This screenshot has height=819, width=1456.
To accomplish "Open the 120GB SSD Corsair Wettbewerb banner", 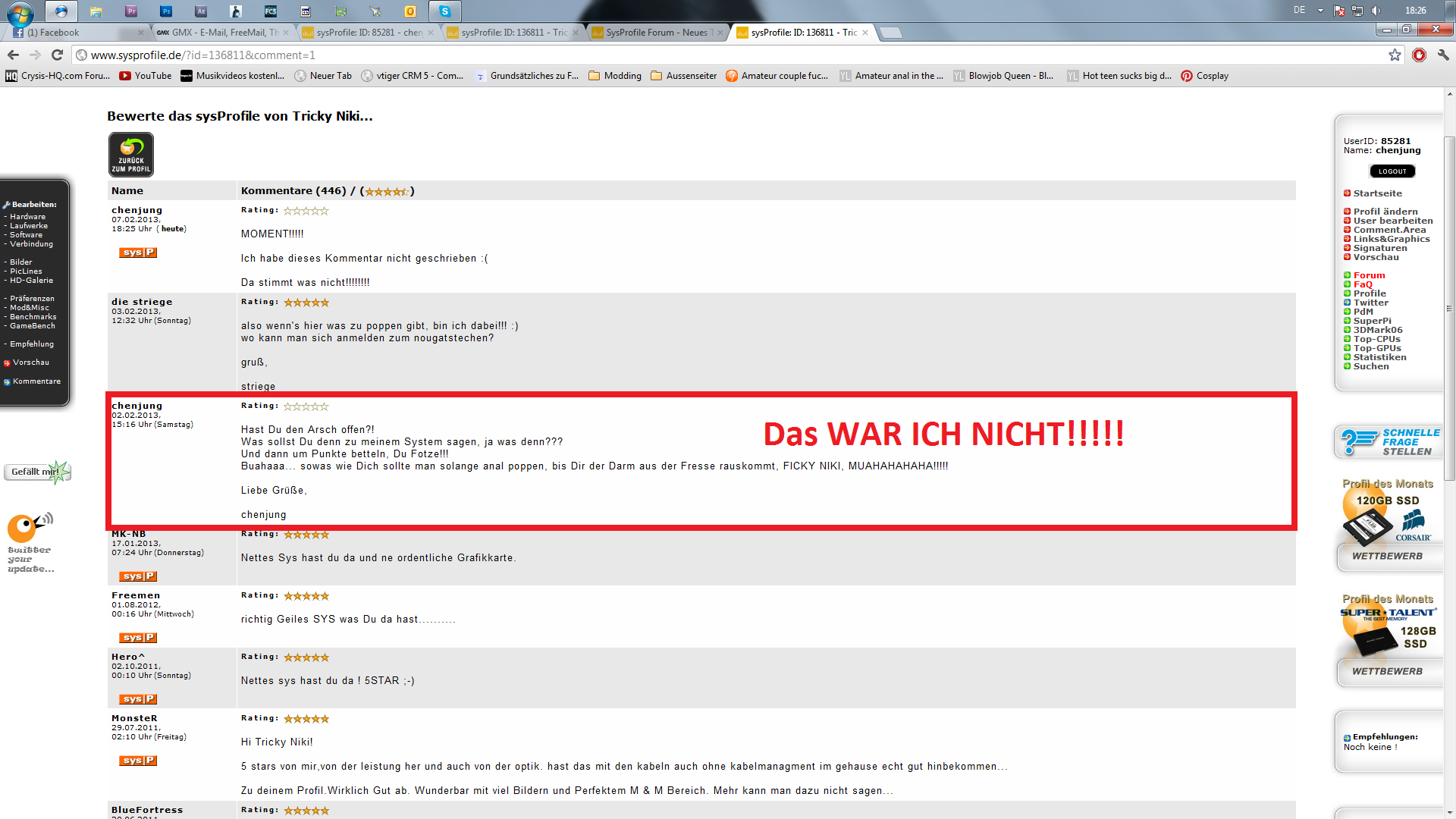I will [x=1388, y=523].
